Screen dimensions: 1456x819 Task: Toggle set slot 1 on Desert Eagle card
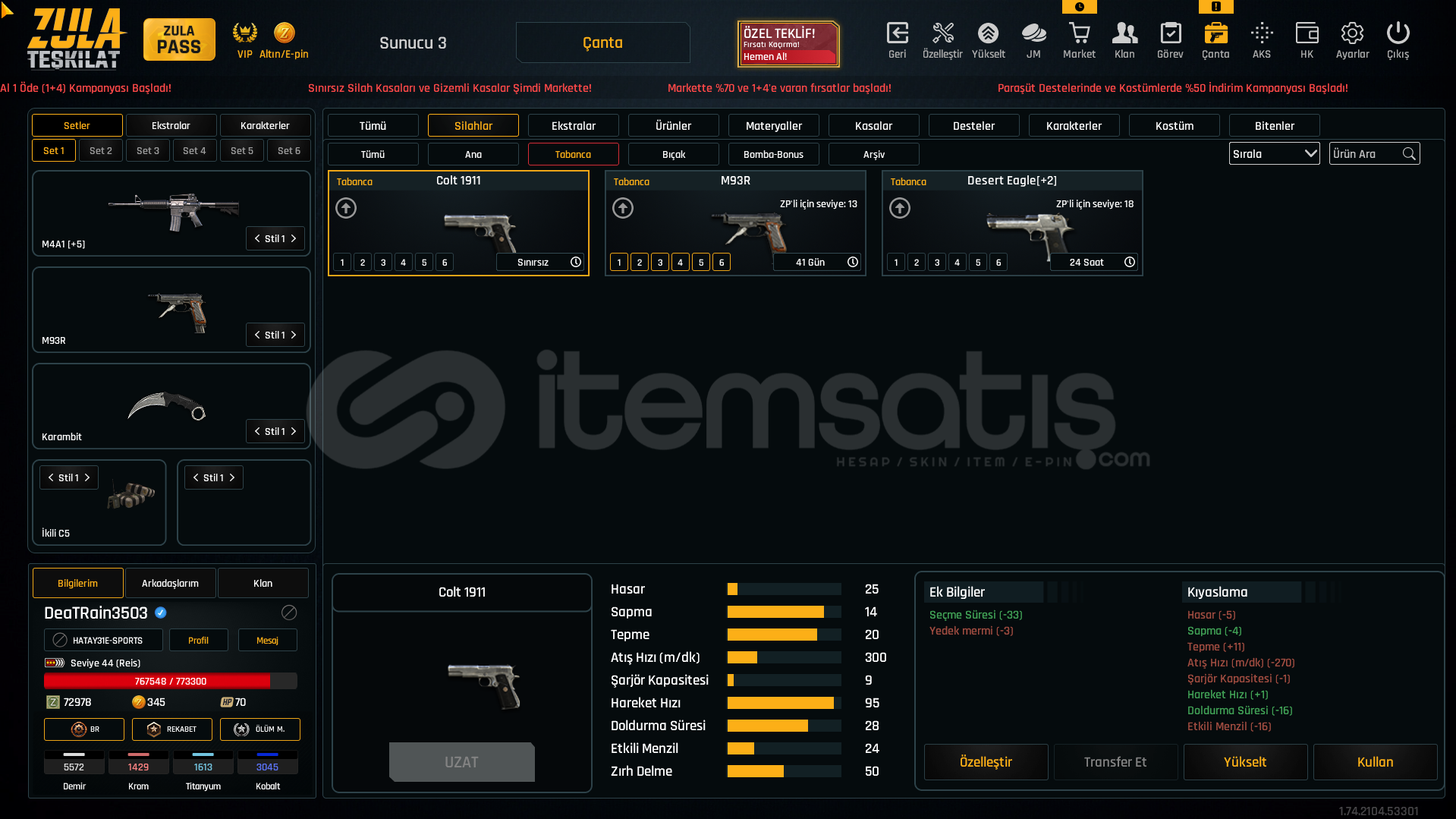click(896, 263)
